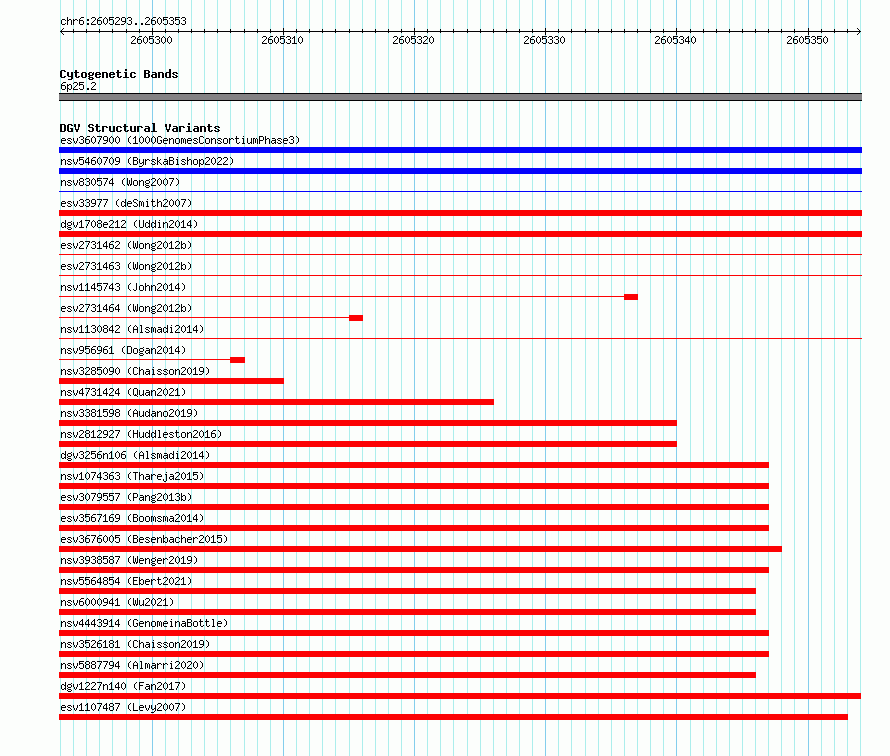Click the small red block of nsv1145743 (John2014)
This screenshot has height=756, width=890.
pos(631,297)
